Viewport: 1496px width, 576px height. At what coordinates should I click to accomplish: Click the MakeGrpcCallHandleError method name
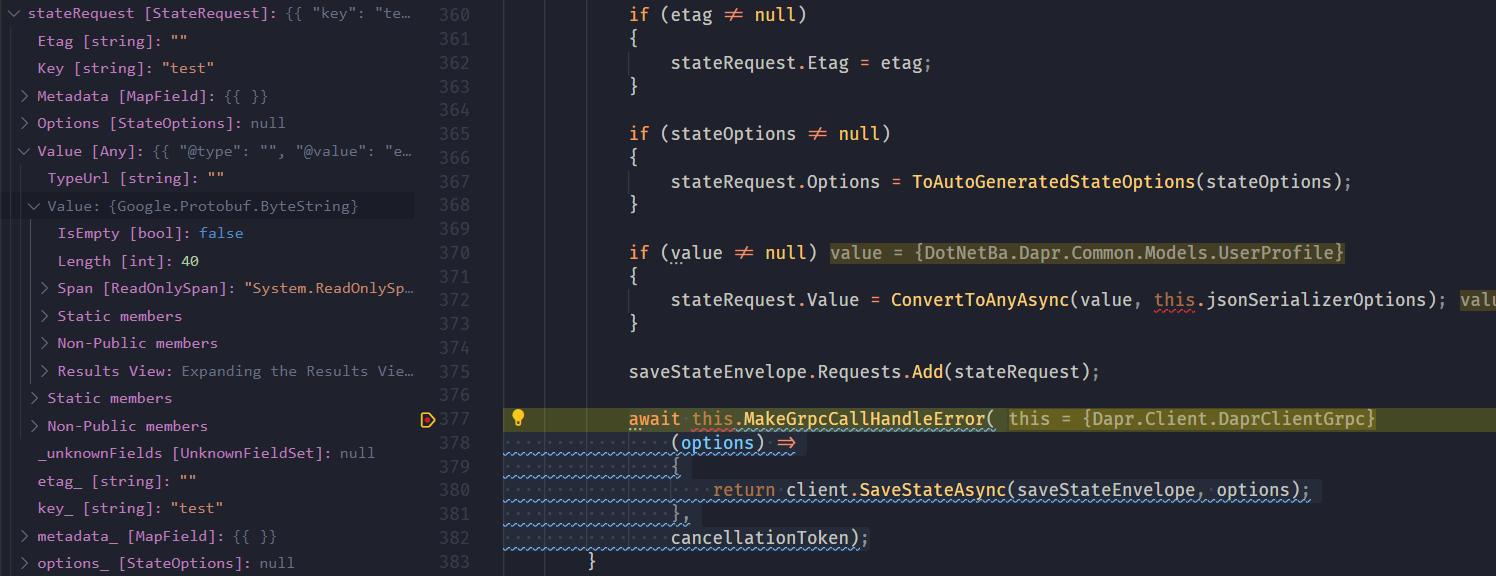click(865, 419)
